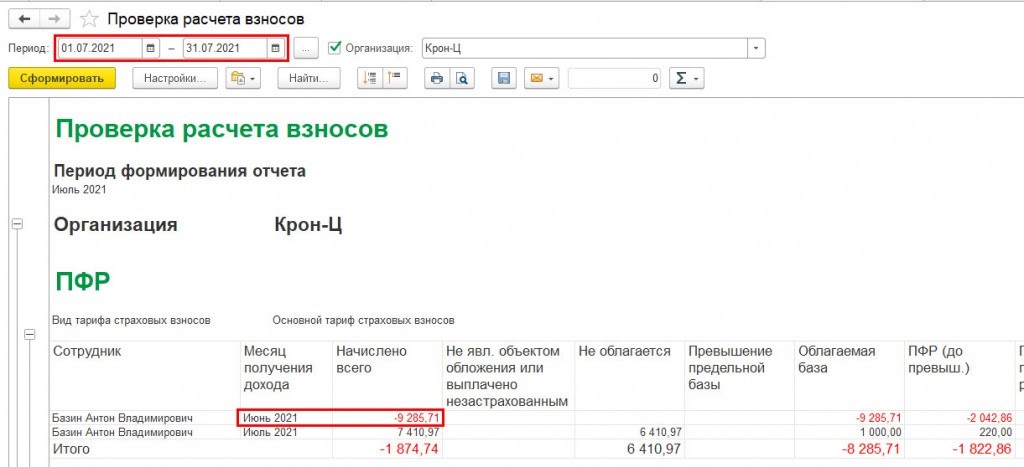Expand all report groups icon

(369, 78)
